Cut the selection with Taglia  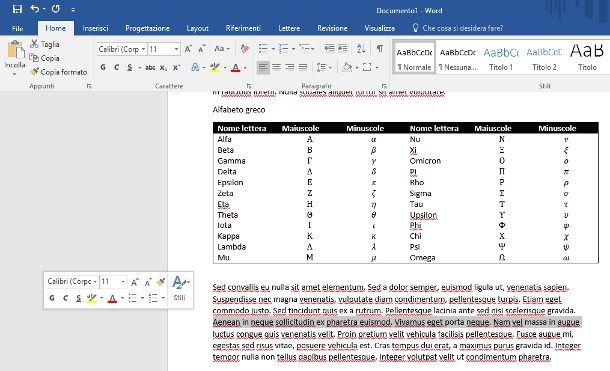(45, 44)
